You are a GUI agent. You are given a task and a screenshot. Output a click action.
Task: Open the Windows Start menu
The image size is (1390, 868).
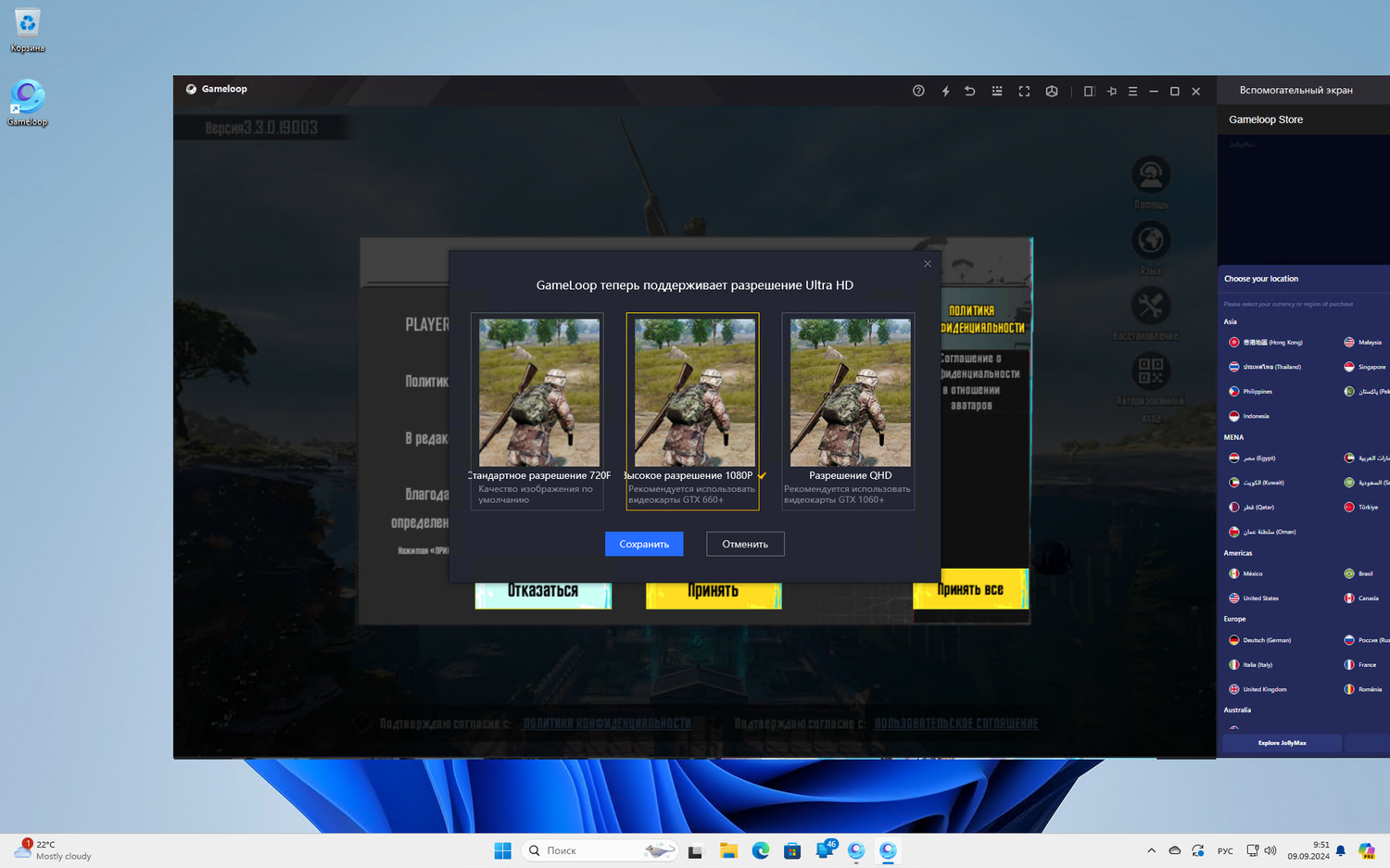[502, 850]
